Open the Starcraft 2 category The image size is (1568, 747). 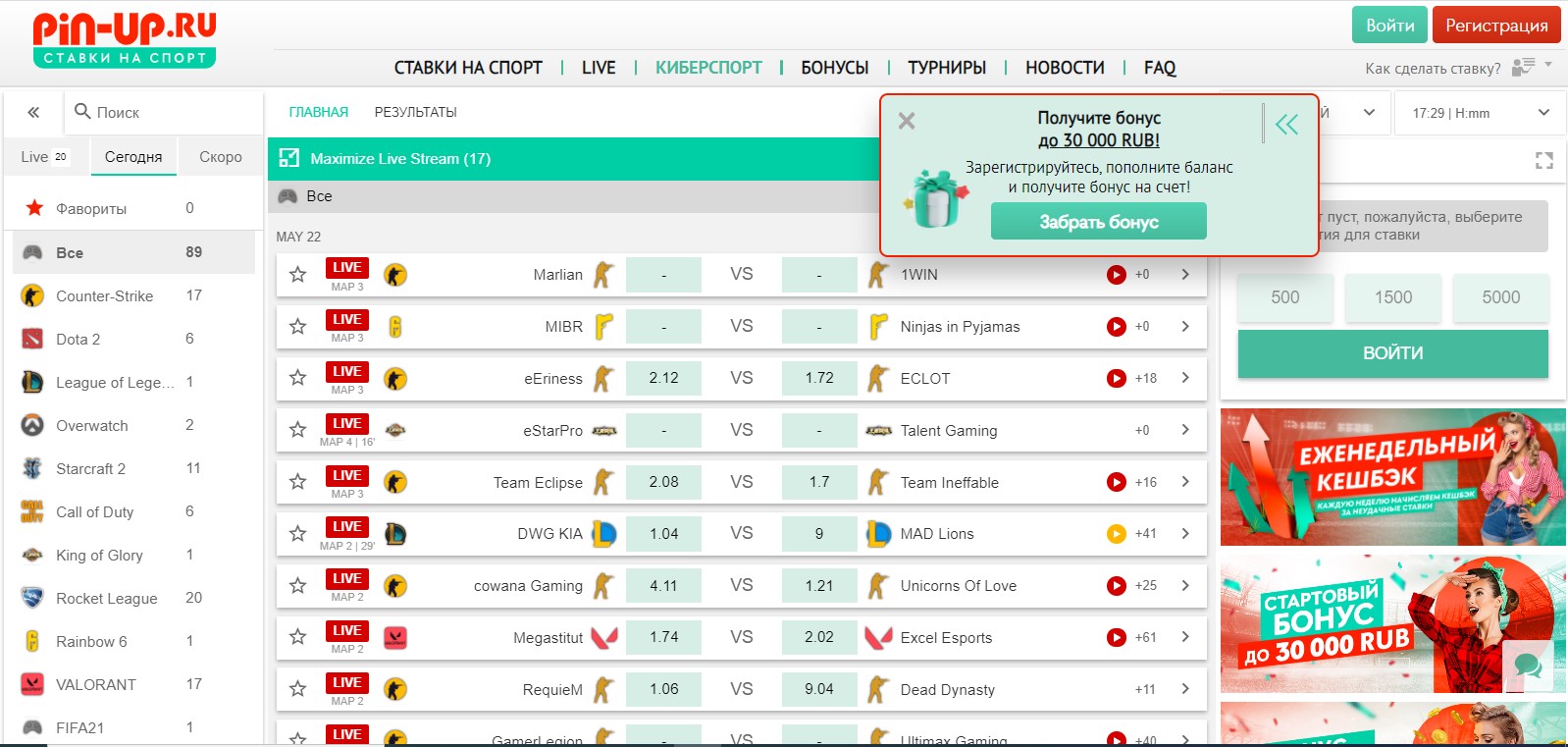(x=133, y=468)
